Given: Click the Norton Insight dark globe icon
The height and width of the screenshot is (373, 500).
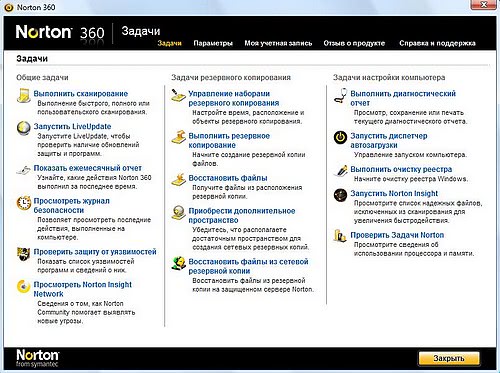Looking at the screenshot, I should click(x=340, y=195).
